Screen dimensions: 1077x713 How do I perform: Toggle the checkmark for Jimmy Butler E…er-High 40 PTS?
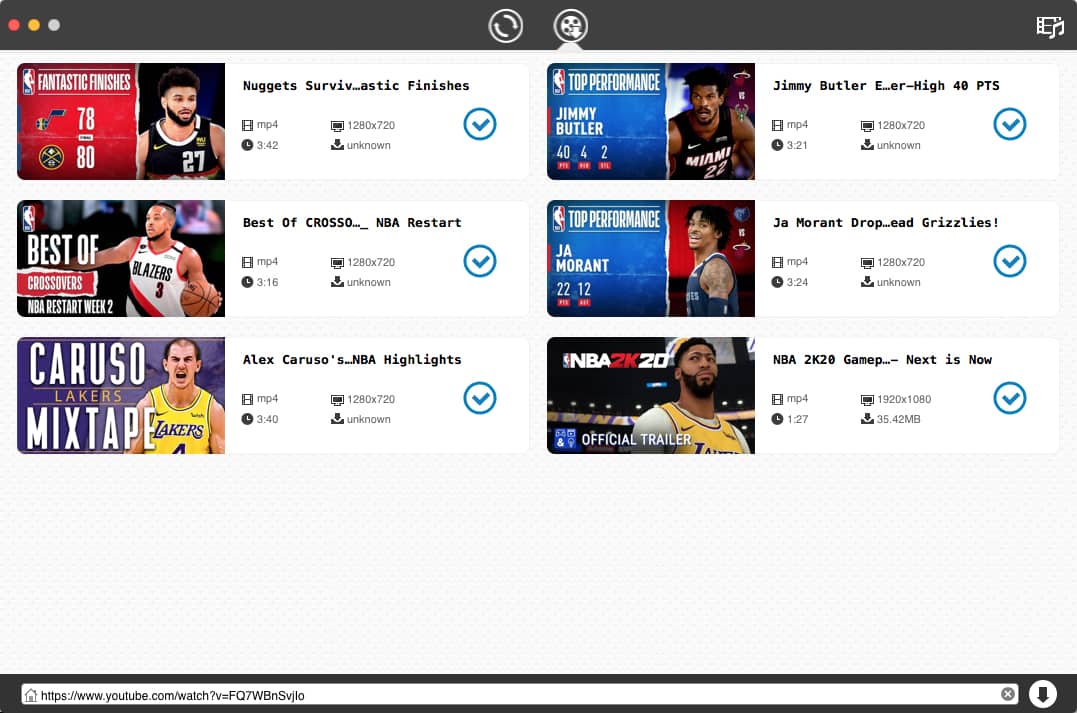coord(1010,124)
